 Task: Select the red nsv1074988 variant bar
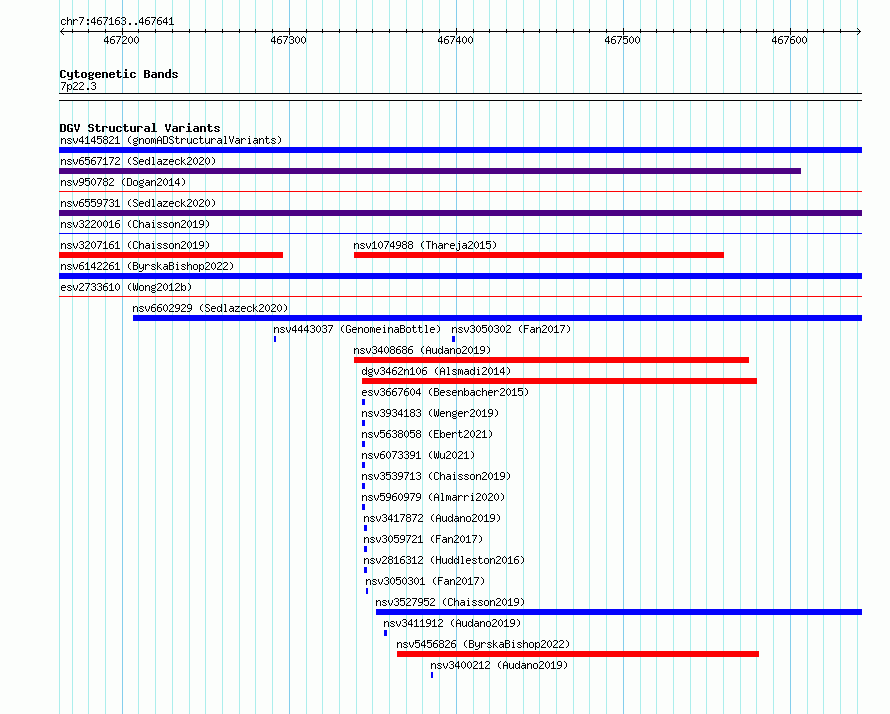pyautogui.click(x=539, y=255)
